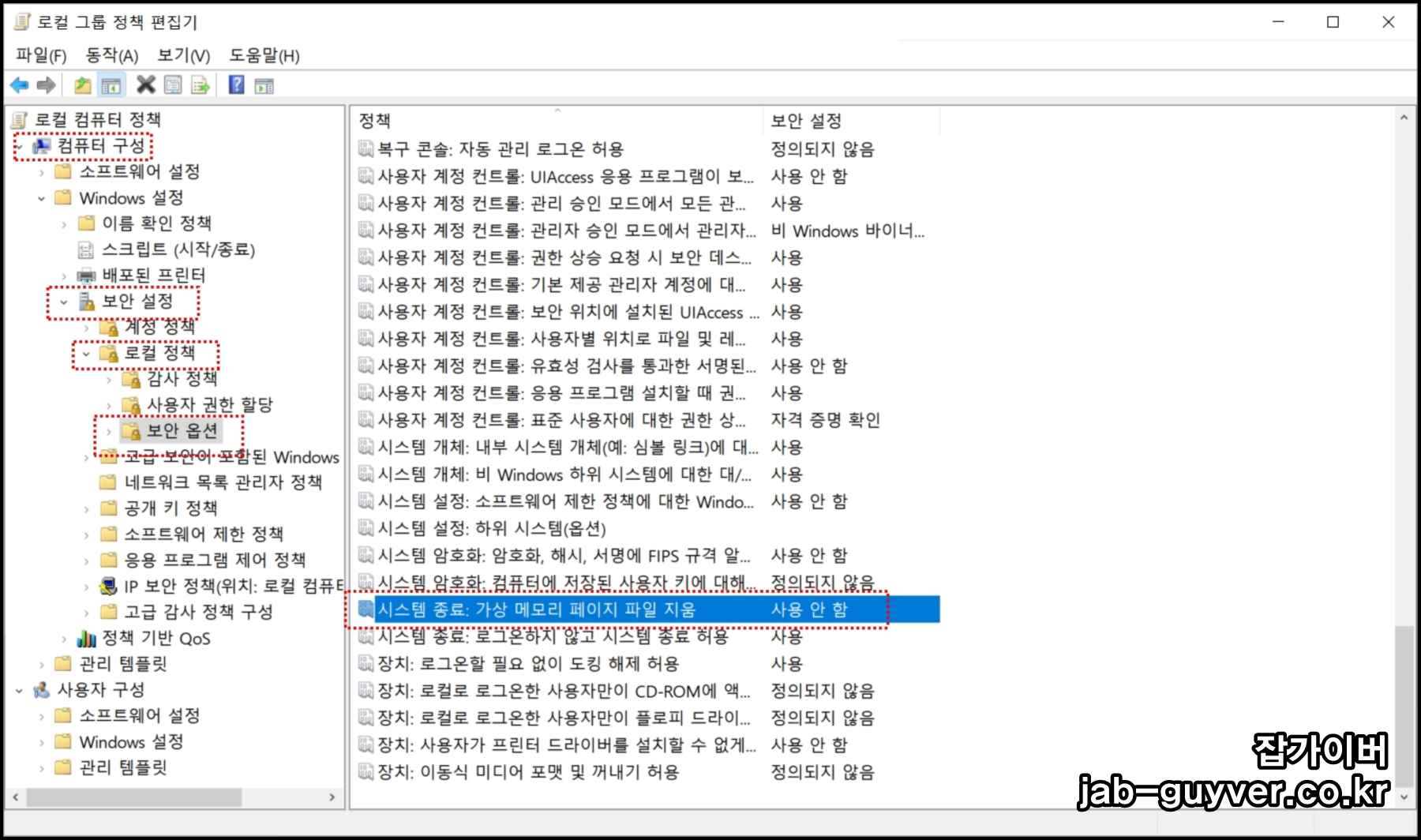The height and width of the screenshot is (840, 1421).
Task: Click the Delete (X) toolbar icon
Action: (x=146, y=84)
